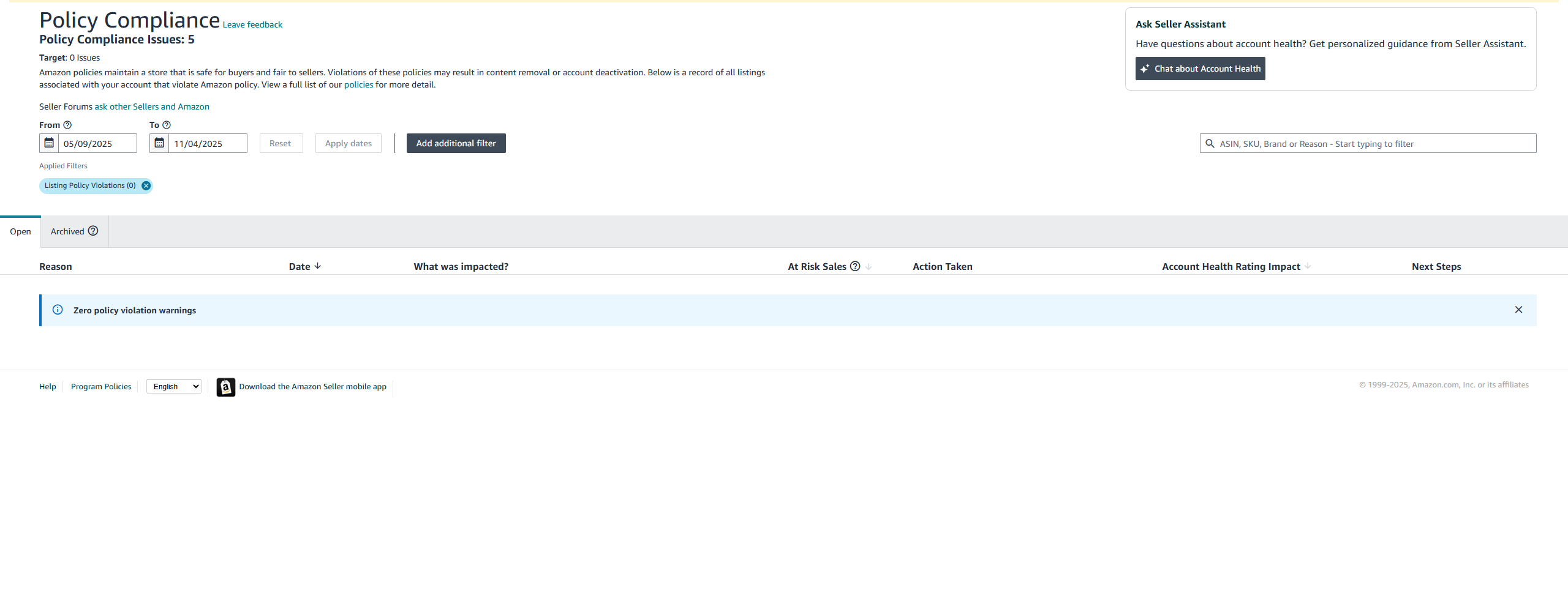Click the info icon in warnings banner

click(x=58, y=310)
